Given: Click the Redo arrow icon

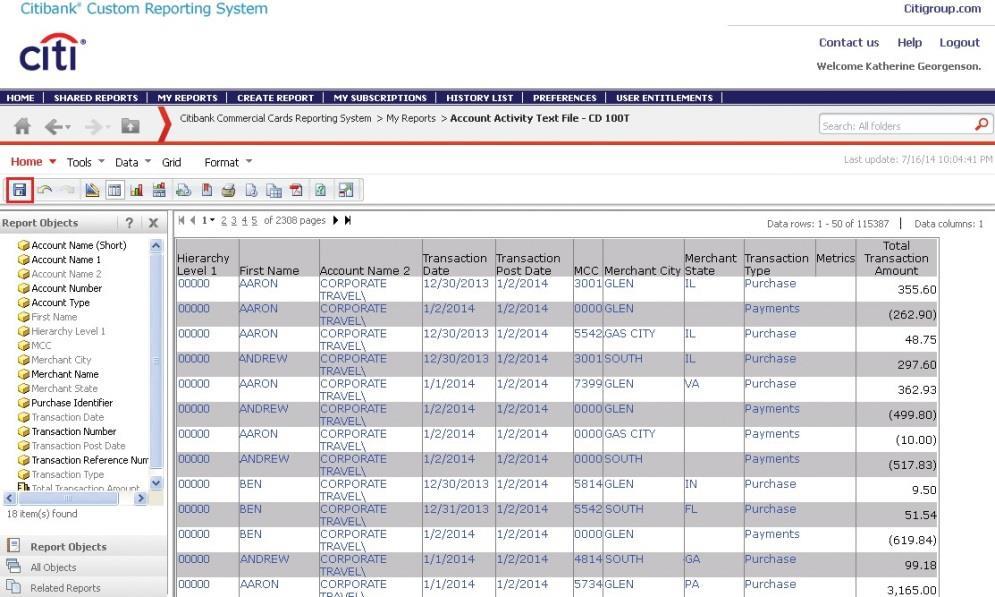Looking at the screenshot, I should [x=67, y=190].
